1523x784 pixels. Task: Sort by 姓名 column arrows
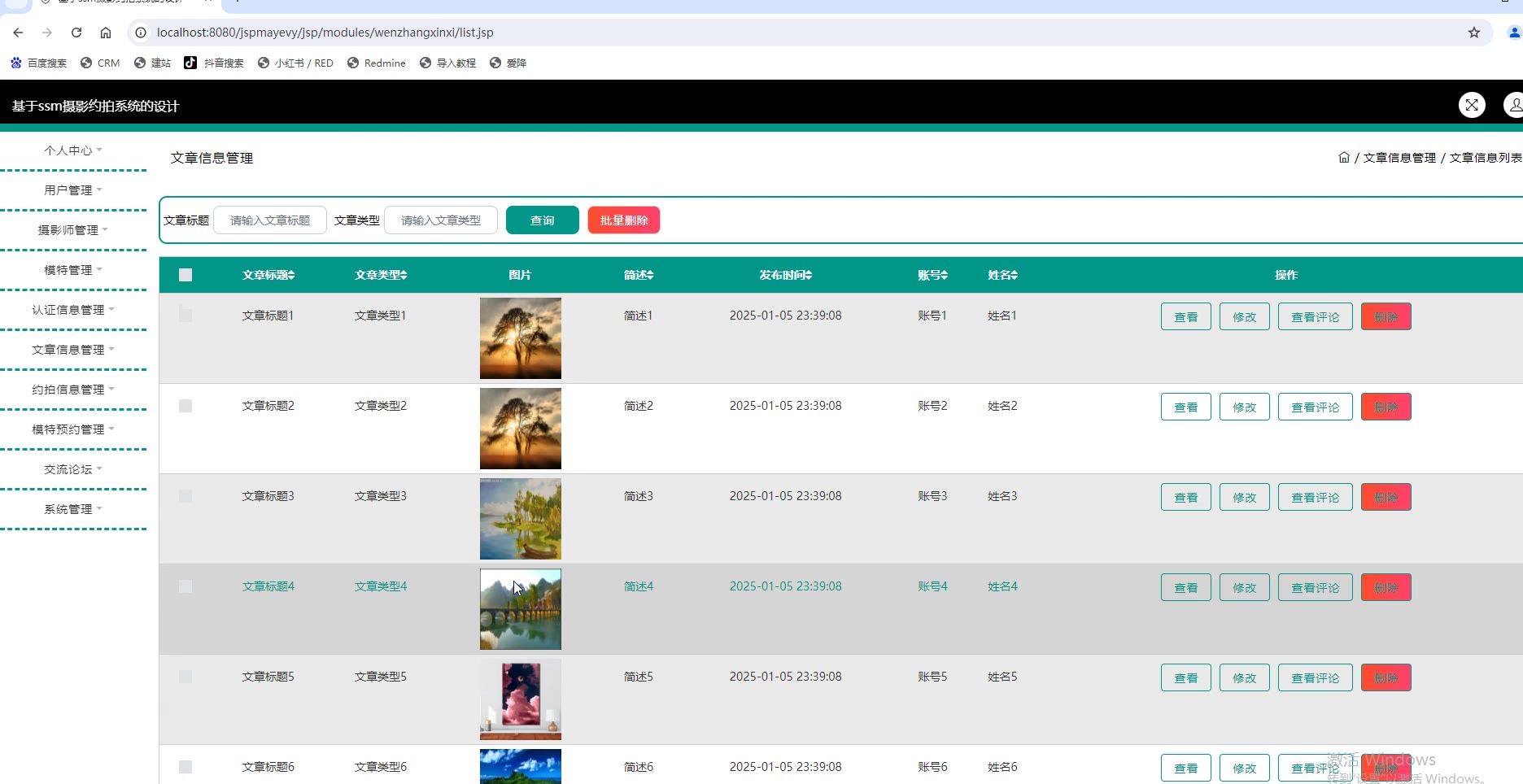(x=1015, y=275)
